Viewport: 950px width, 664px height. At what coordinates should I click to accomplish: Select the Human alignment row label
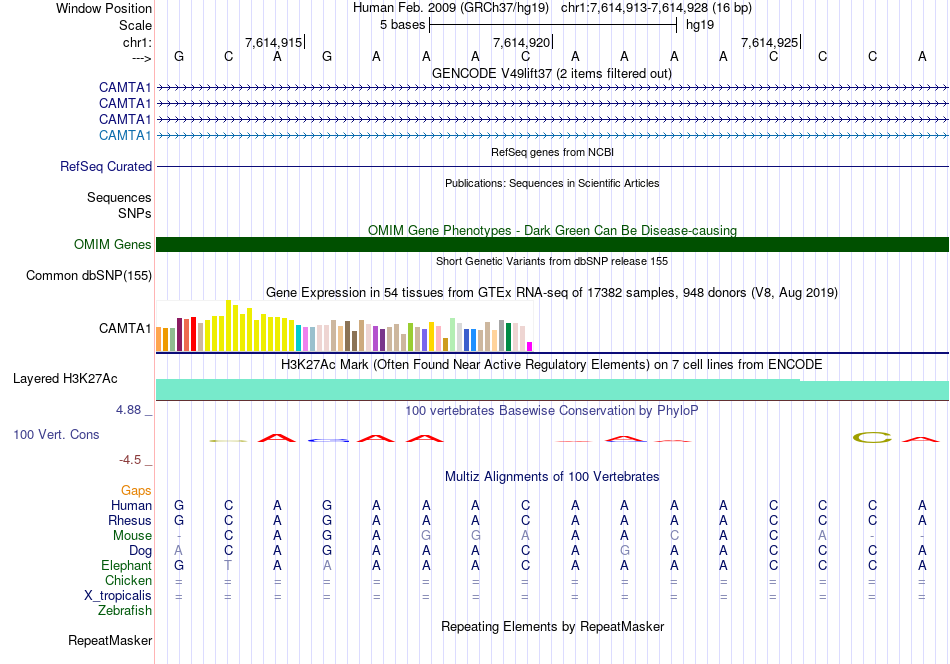click(x=131, y=505)
